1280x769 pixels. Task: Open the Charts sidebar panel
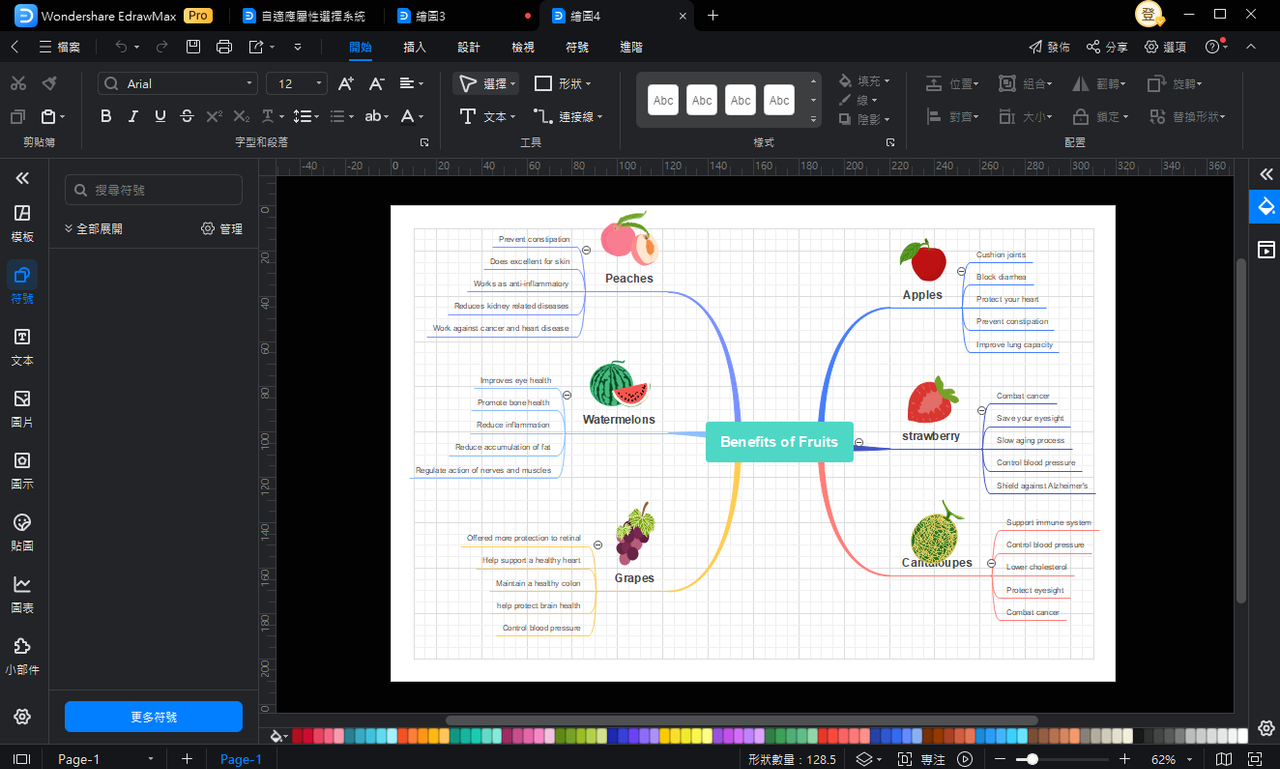tap(22, 594)
